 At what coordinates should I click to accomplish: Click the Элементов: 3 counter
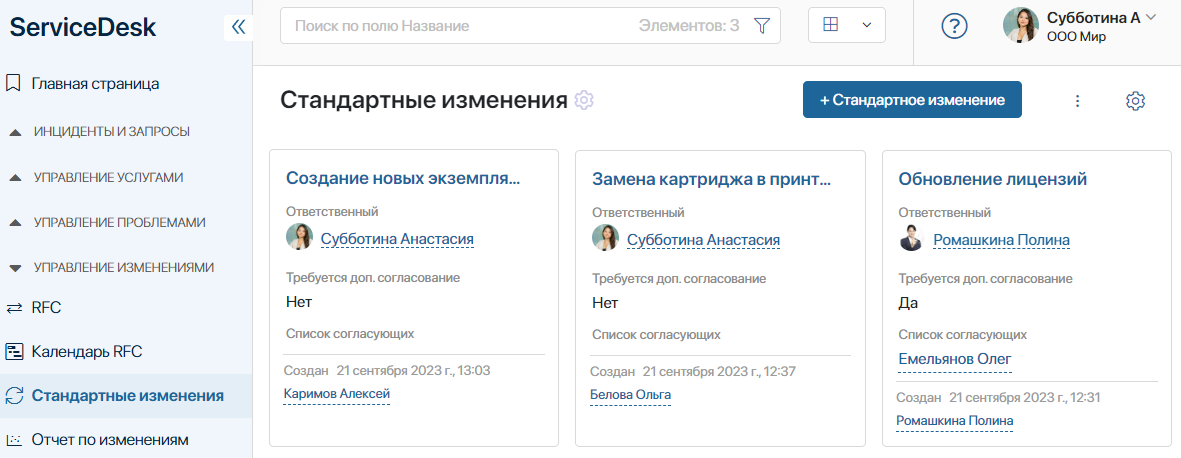click(688, 26)
